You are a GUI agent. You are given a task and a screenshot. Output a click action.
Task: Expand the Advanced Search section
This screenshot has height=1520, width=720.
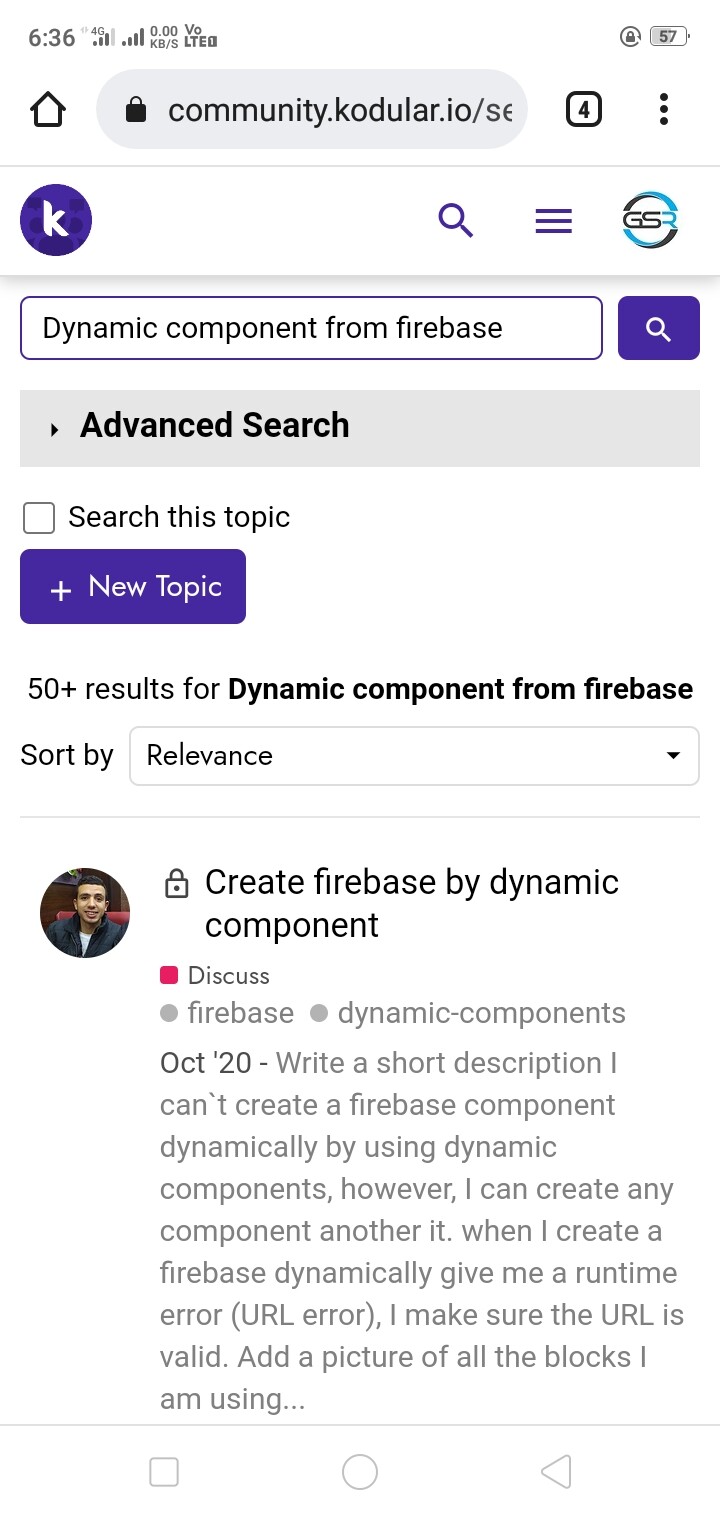214,425
